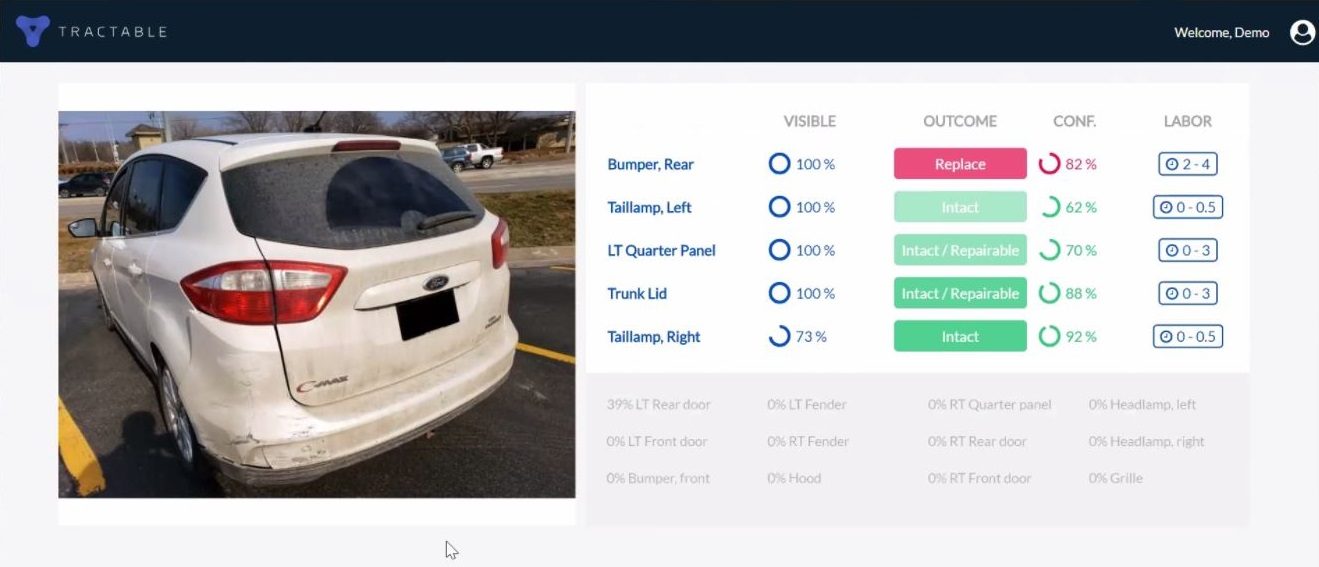Click the Bumper, Rear 2 - 4 labor badge
Image resolution: width=1319 pixels, height=567 pixels.
1188,164
